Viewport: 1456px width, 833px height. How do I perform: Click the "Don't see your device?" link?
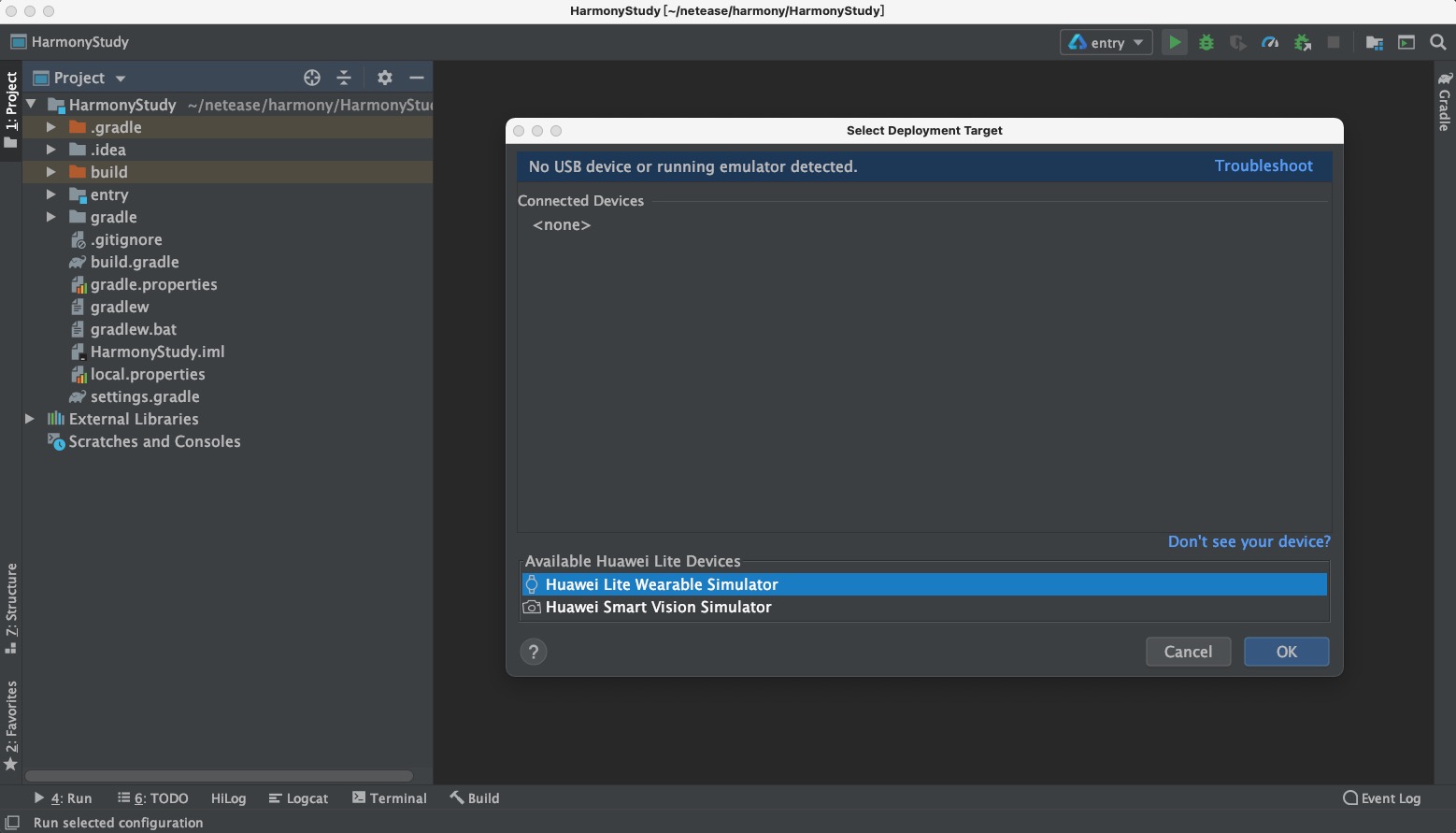coord(1249,541)
